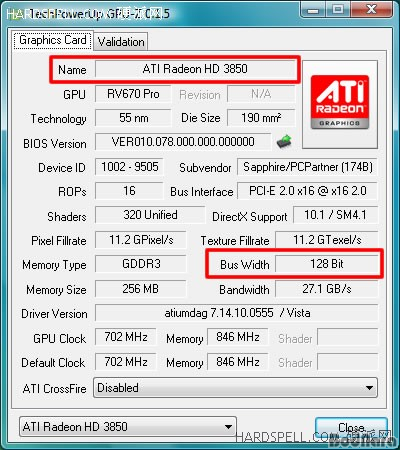
Task: Select the BIOS Version text field
Action: 183,142
